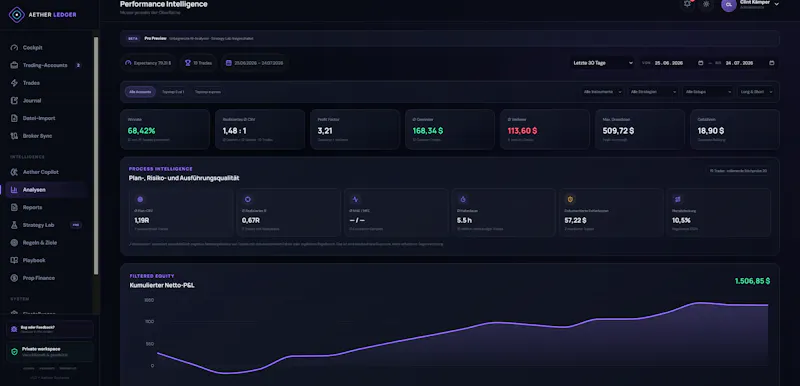The image size is (800, 386).
Task: Click the Profit Factor 3,21 card
Action: (x=355, y=130)
